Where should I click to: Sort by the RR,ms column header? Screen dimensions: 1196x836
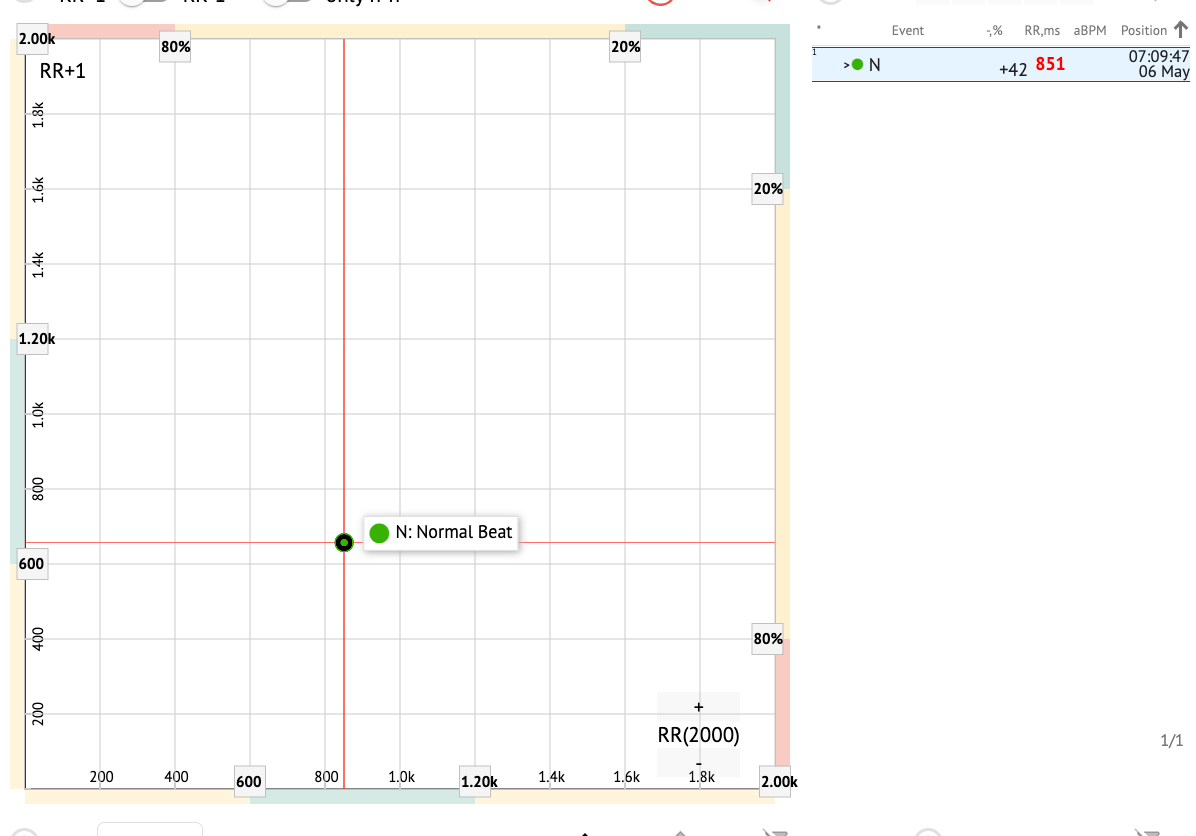click(1041, 31)
